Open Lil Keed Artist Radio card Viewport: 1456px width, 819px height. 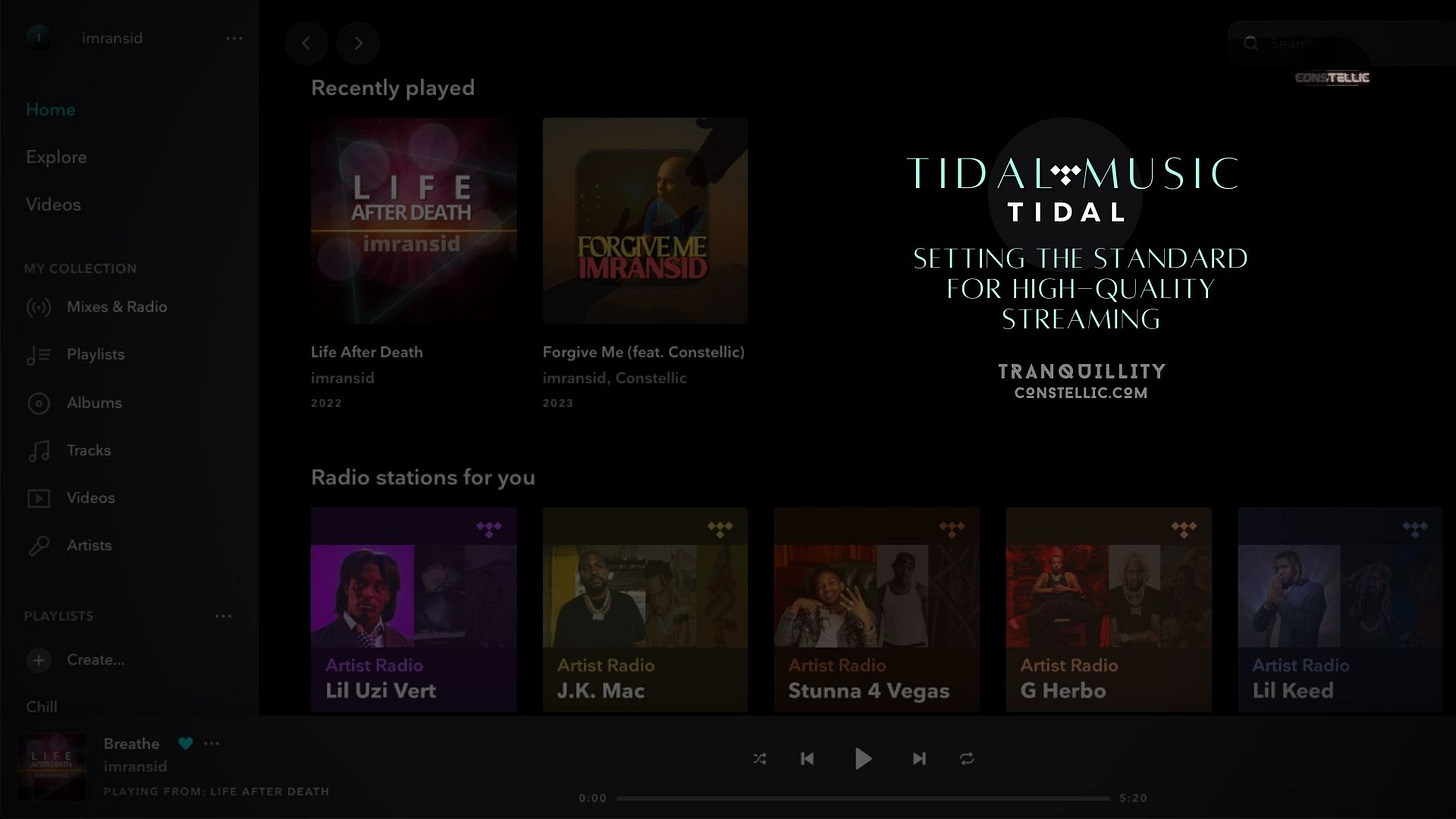tap(1340, 610)
